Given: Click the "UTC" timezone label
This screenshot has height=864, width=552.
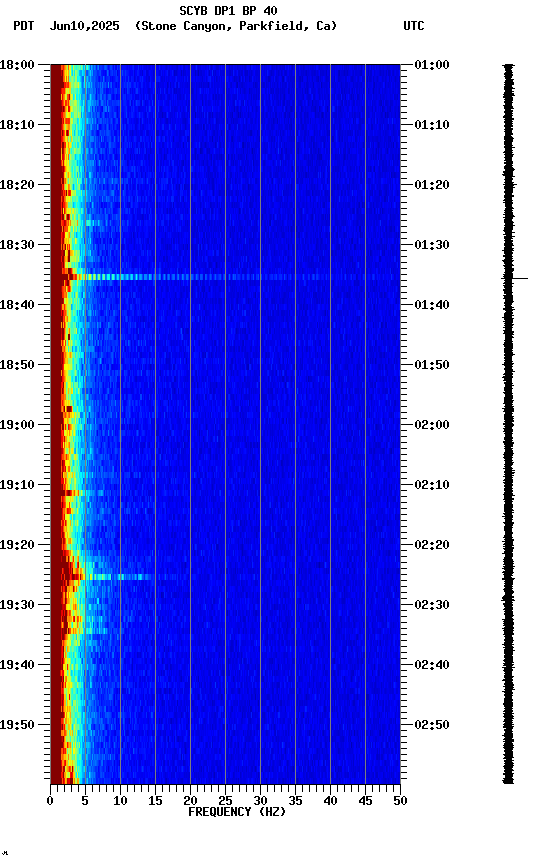Looking at the screenshot, I should pyautogui.click(x=414, y=26).
